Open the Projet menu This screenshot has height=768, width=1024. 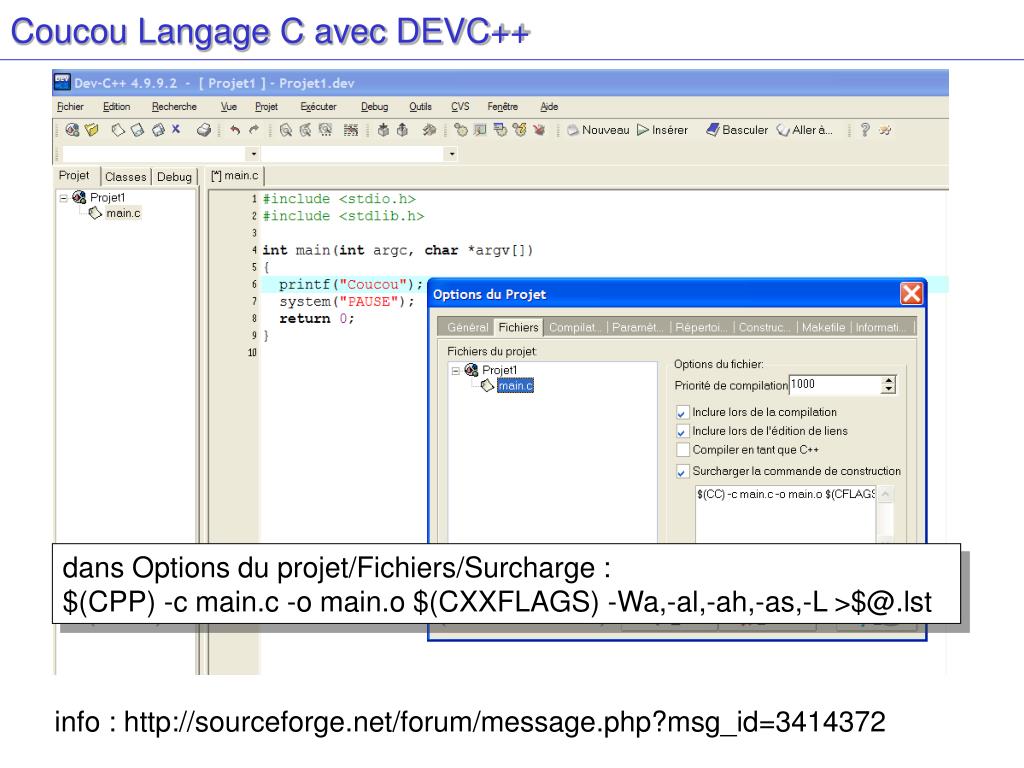(266, 106)
